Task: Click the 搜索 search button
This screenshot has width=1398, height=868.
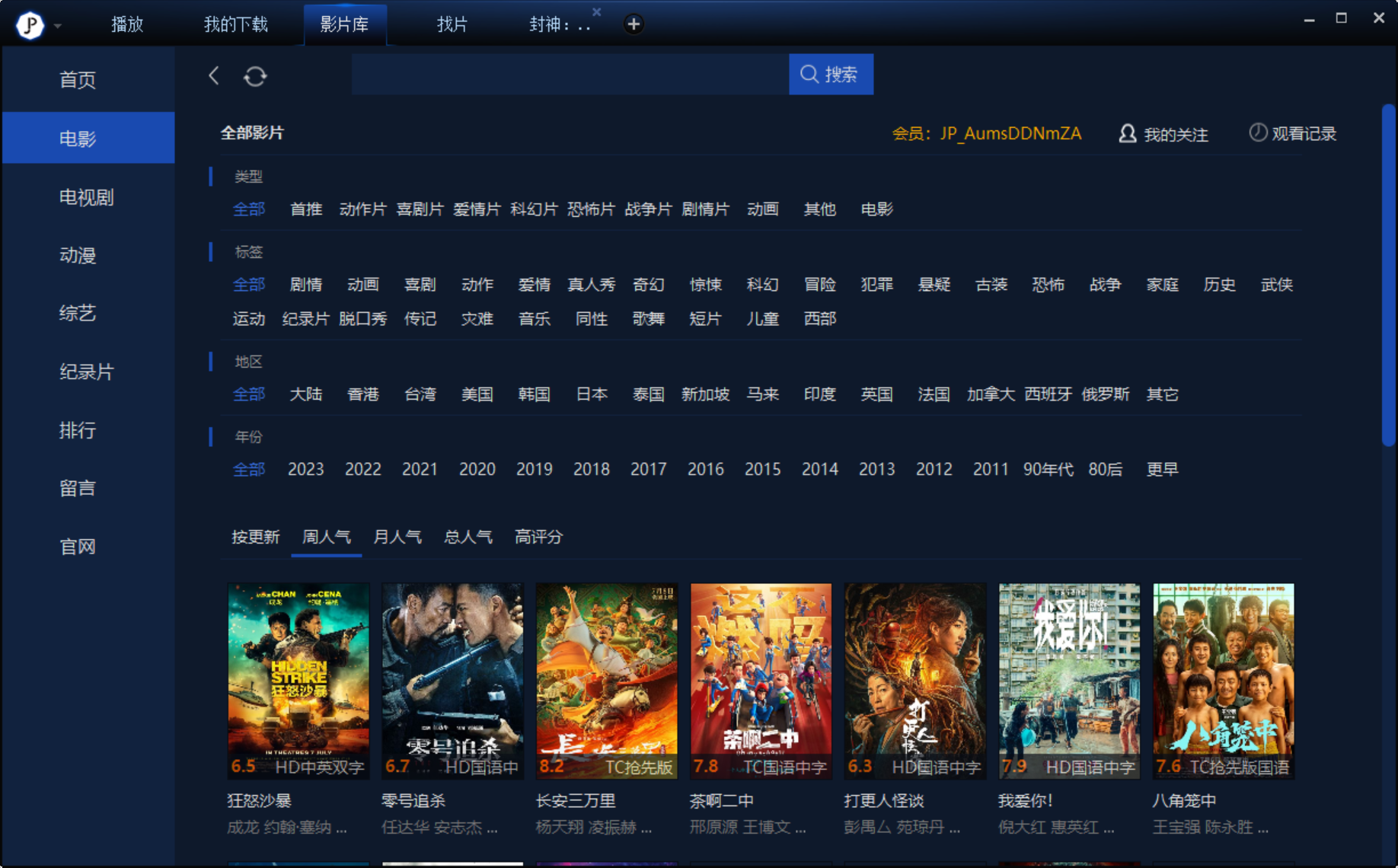Action: [831, 75]
